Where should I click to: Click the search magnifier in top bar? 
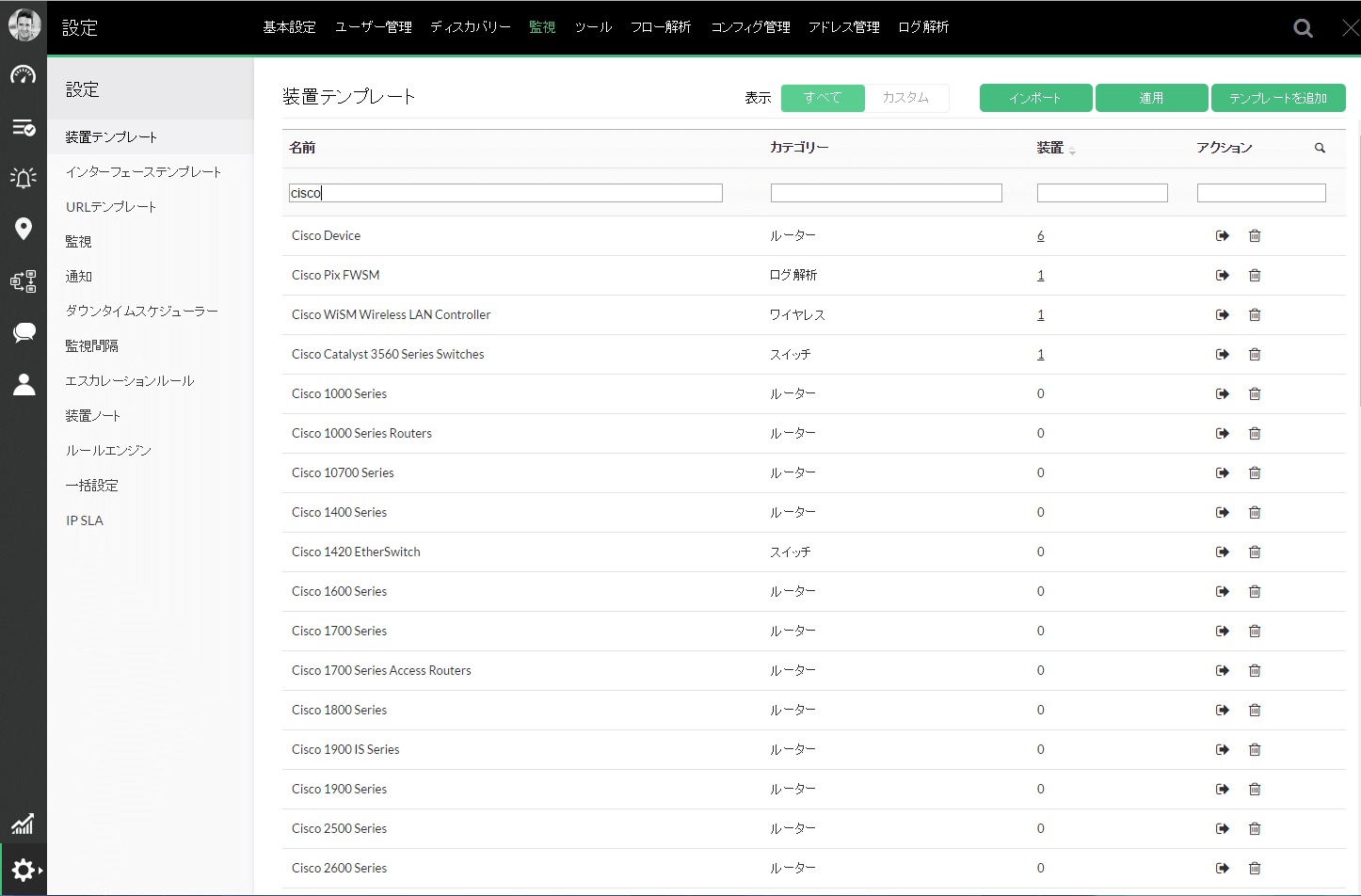tap(1303, 28)
